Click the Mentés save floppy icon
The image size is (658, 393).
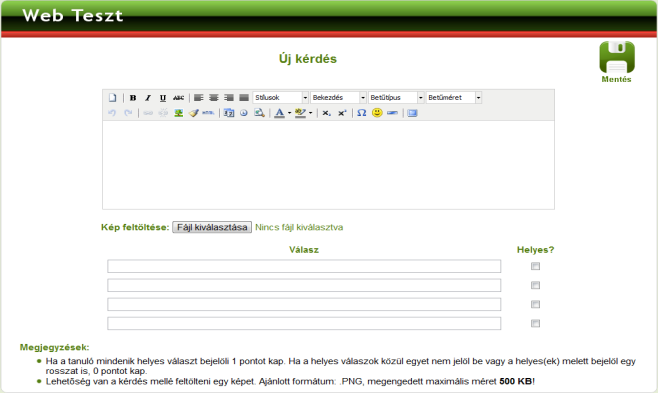[616, 57]
